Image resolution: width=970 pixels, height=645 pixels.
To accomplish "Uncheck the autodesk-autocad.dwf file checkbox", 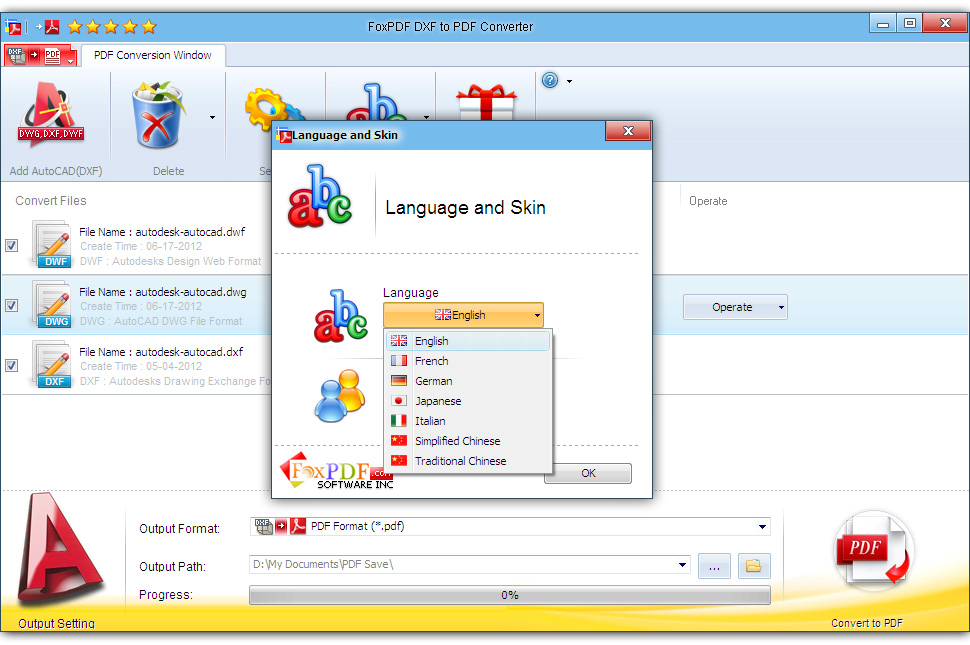I will click(11, 246).
